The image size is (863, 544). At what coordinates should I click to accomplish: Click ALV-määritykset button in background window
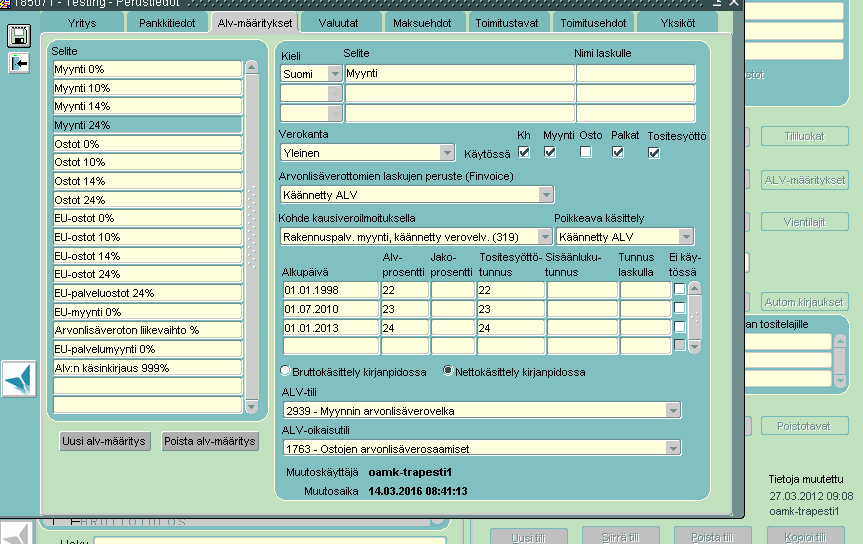(805, 180)
